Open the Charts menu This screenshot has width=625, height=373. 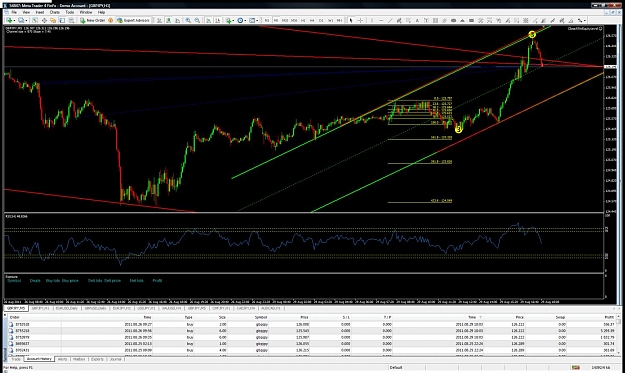55,12
